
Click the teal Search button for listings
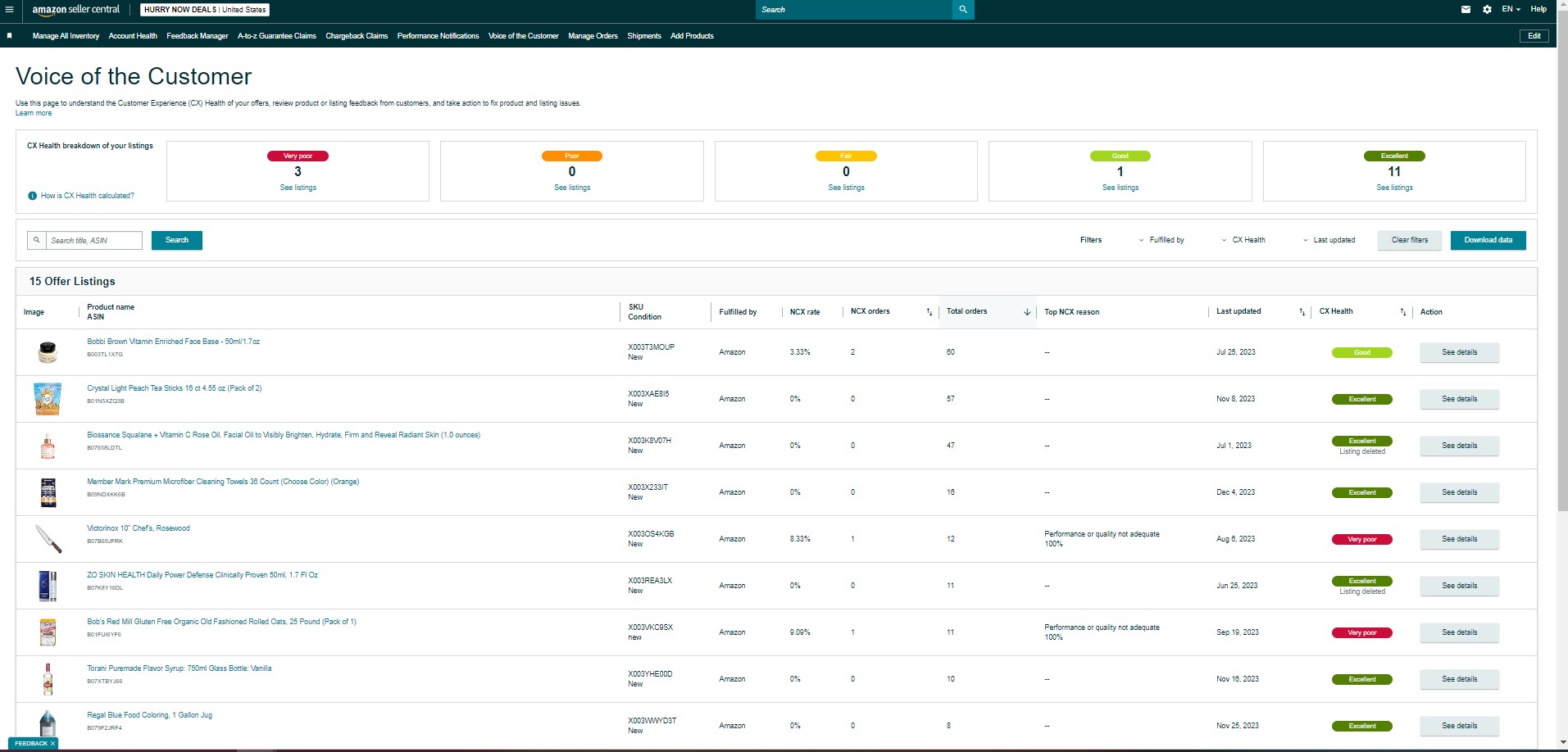177,240
